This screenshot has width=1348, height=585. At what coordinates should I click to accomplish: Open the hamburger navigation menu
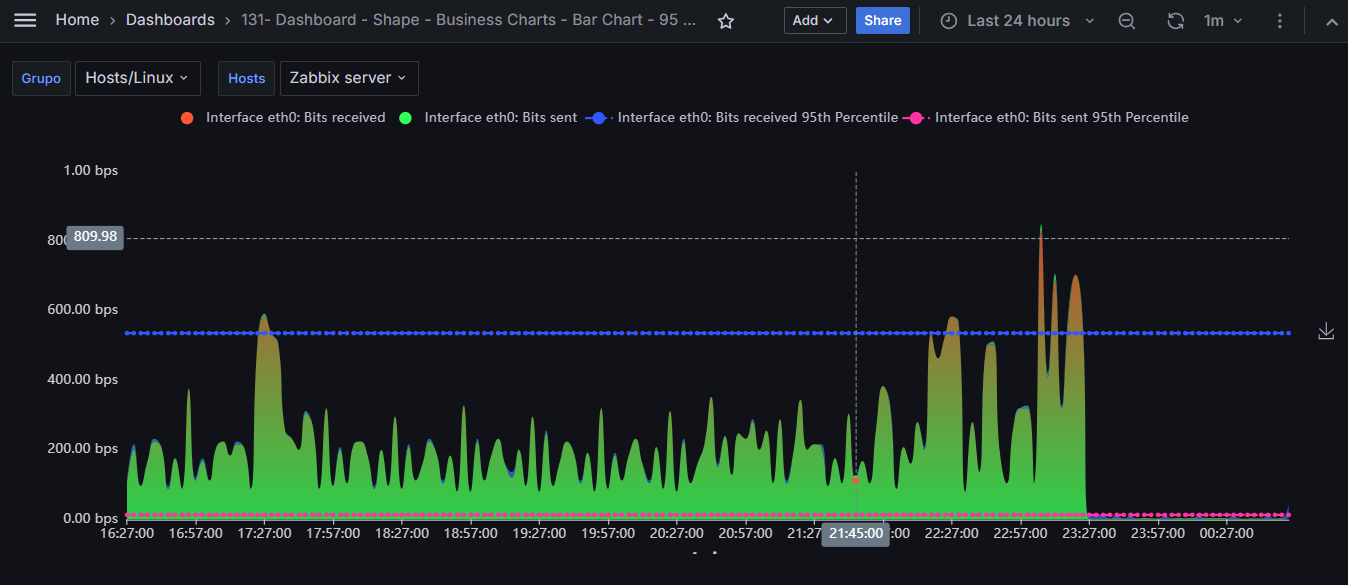(x=25, y=20)
